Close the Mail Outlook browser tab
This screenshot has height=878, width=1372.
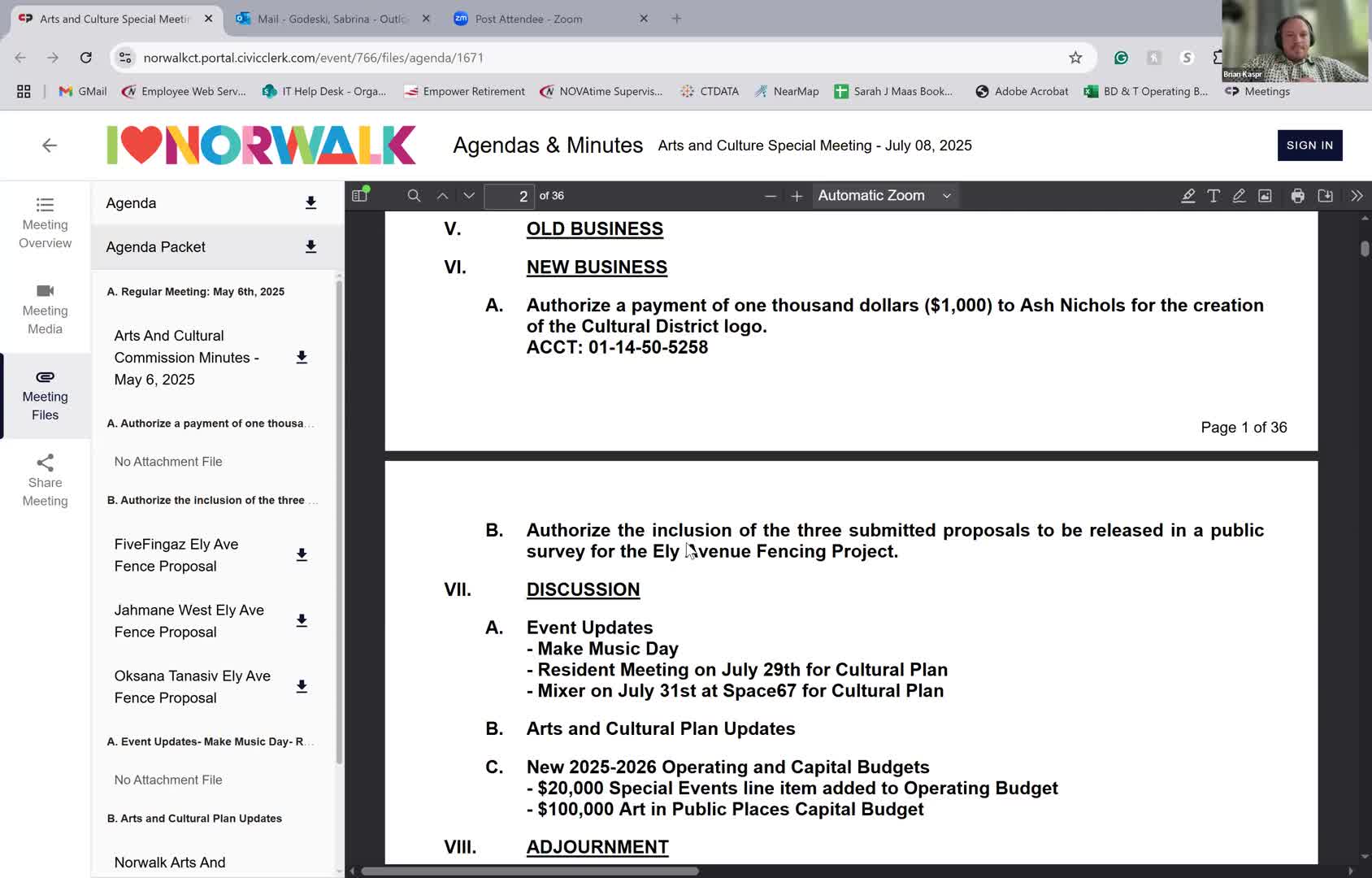pos(426,19)
